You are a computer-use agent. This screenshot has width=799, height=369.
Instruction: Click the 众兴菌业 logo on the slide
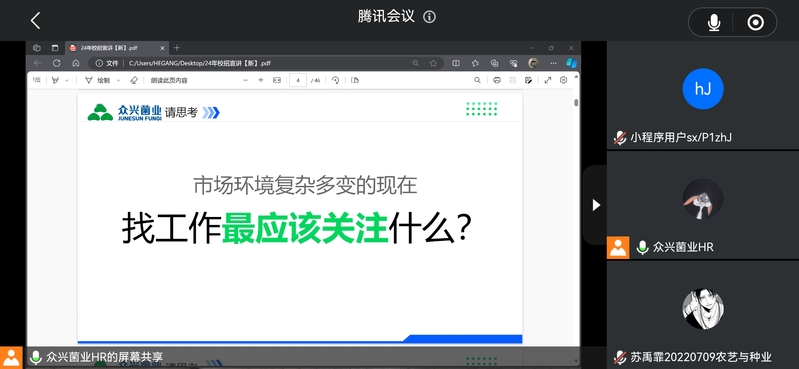tap(124, 112)
